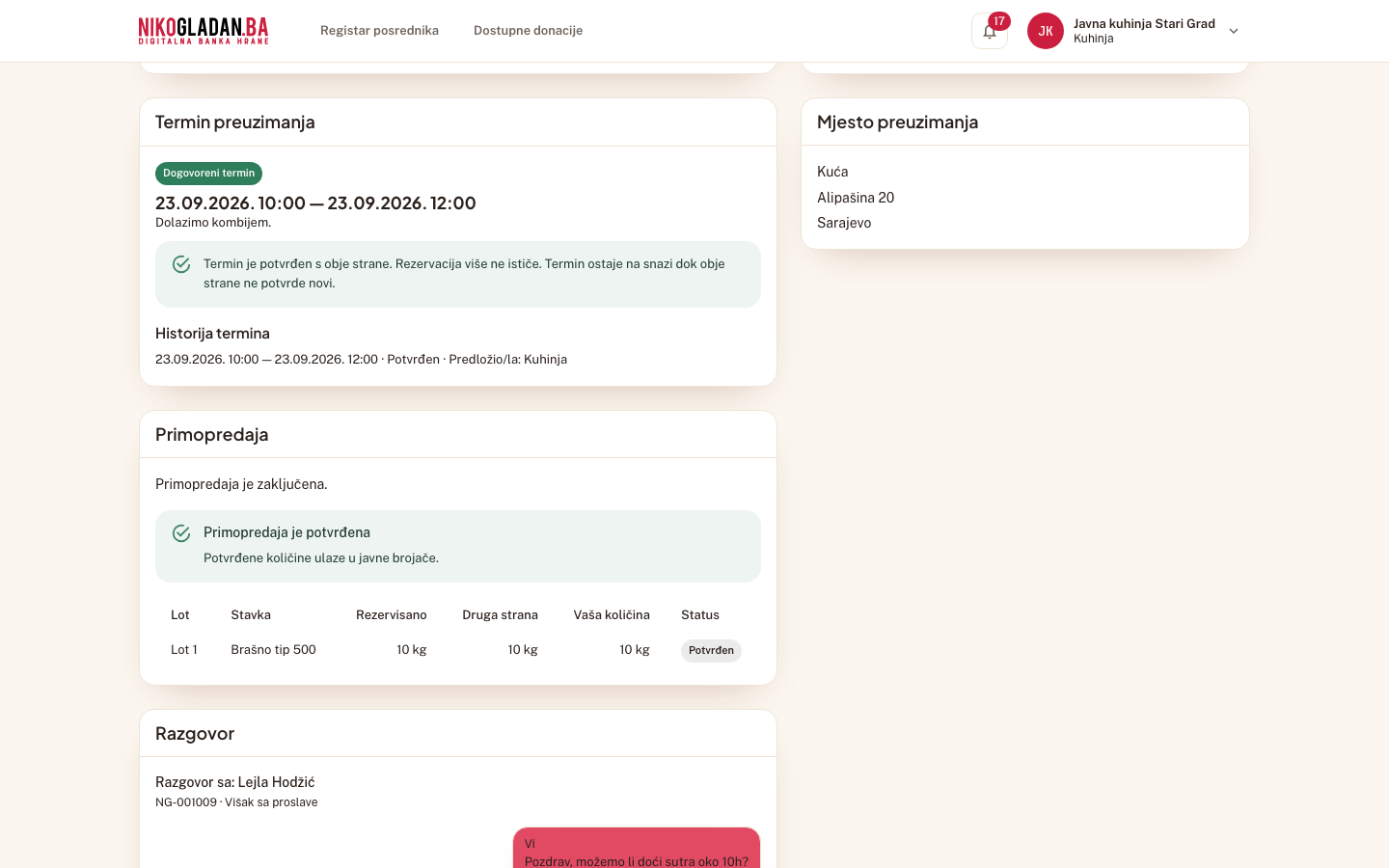Click the Potvrđen status badge
1389x868 pixels.
(x=711, y=651)
